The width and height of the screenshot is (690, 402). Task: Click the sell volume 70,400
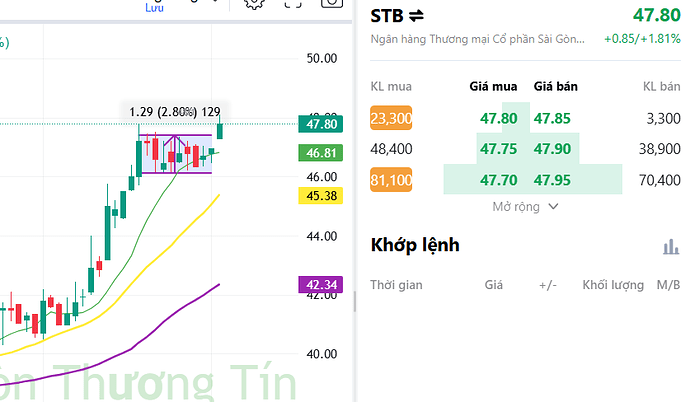click(x=660, y=180)
